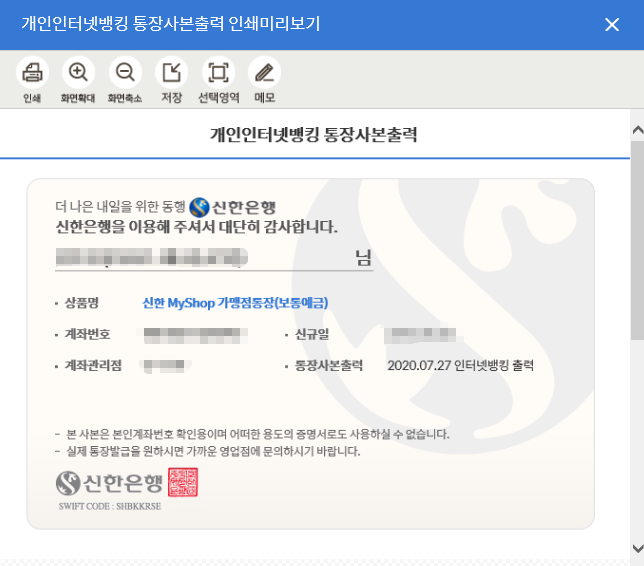Activate the 선택영역 selection-area tool

click(x=218, y=72)
